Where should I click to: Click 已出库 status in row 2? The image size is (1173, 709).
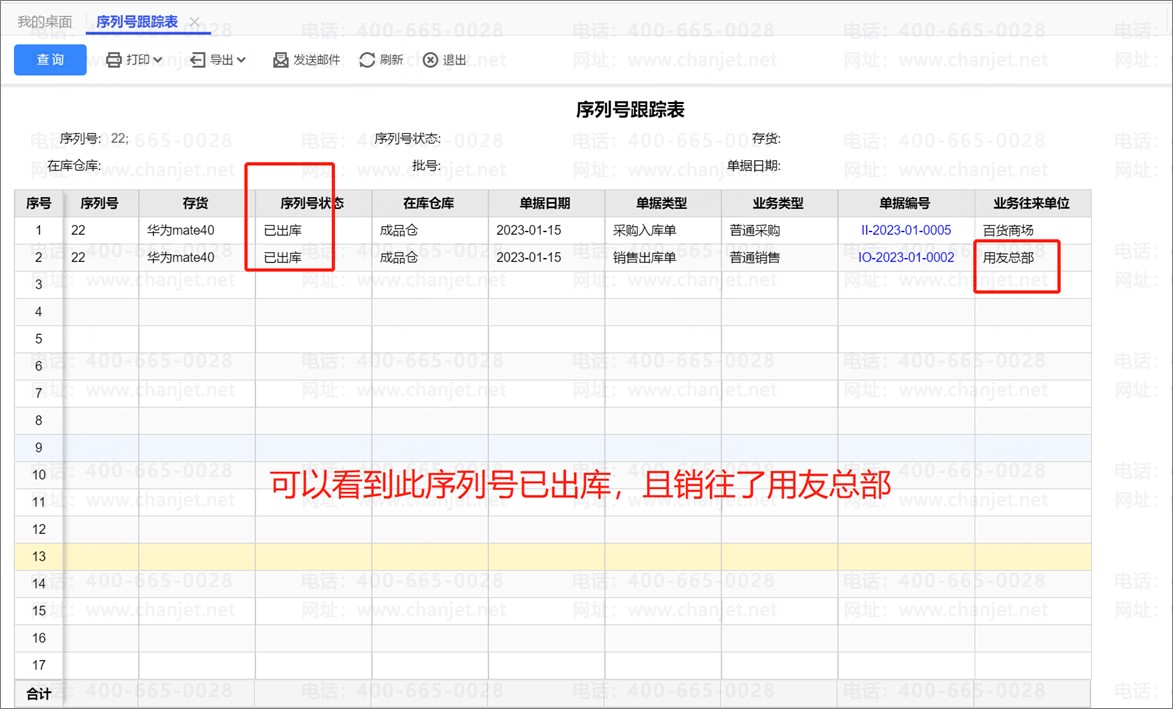coord(283,257)
